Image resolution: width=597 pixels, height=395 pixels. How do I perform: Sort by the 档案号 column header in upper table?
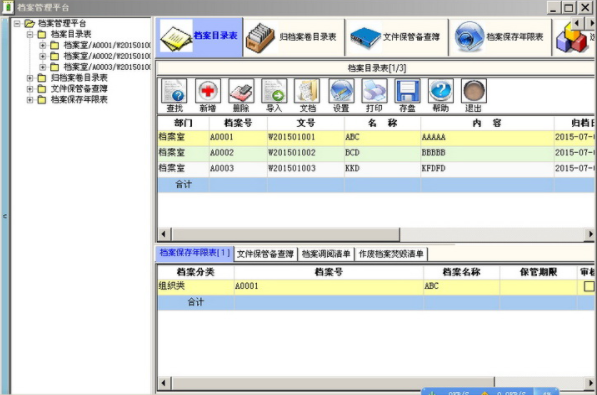238,123
